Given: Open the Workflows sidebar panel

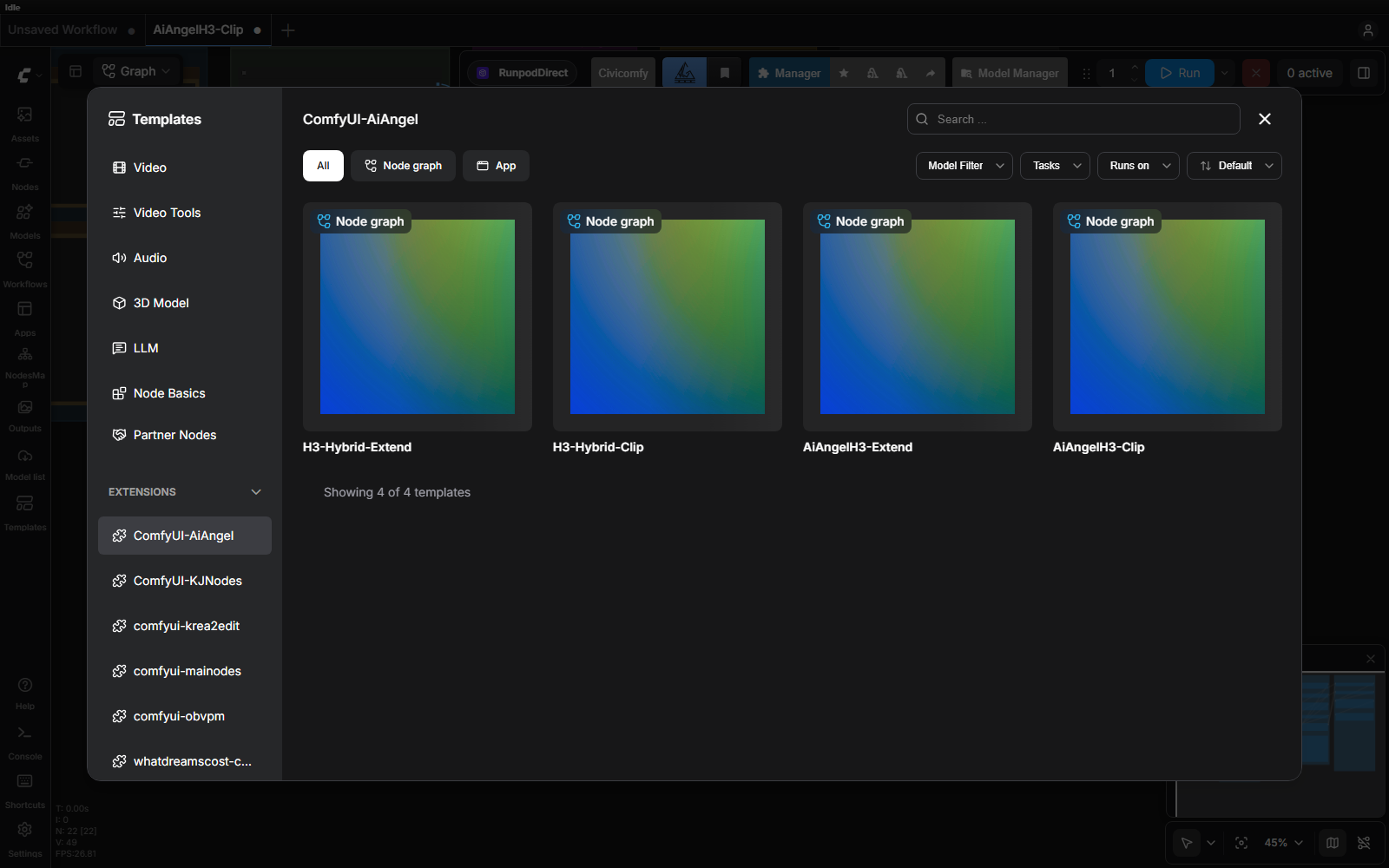Looking at the screenshot, I should [25, 269].
